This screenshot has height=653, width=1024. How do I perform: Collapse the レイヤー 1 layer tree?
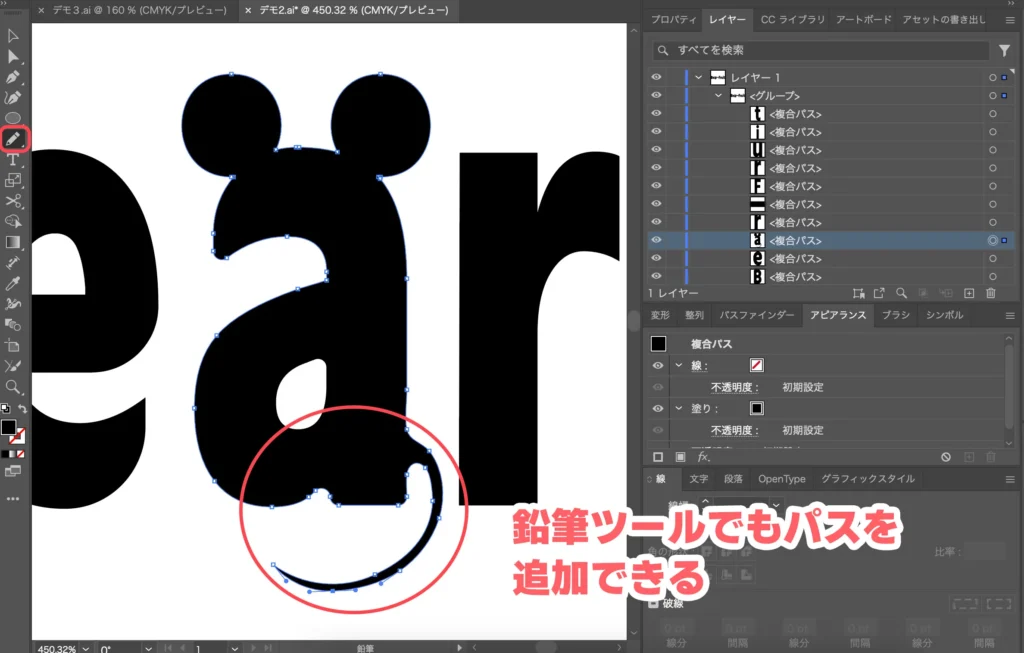point(698,78)
